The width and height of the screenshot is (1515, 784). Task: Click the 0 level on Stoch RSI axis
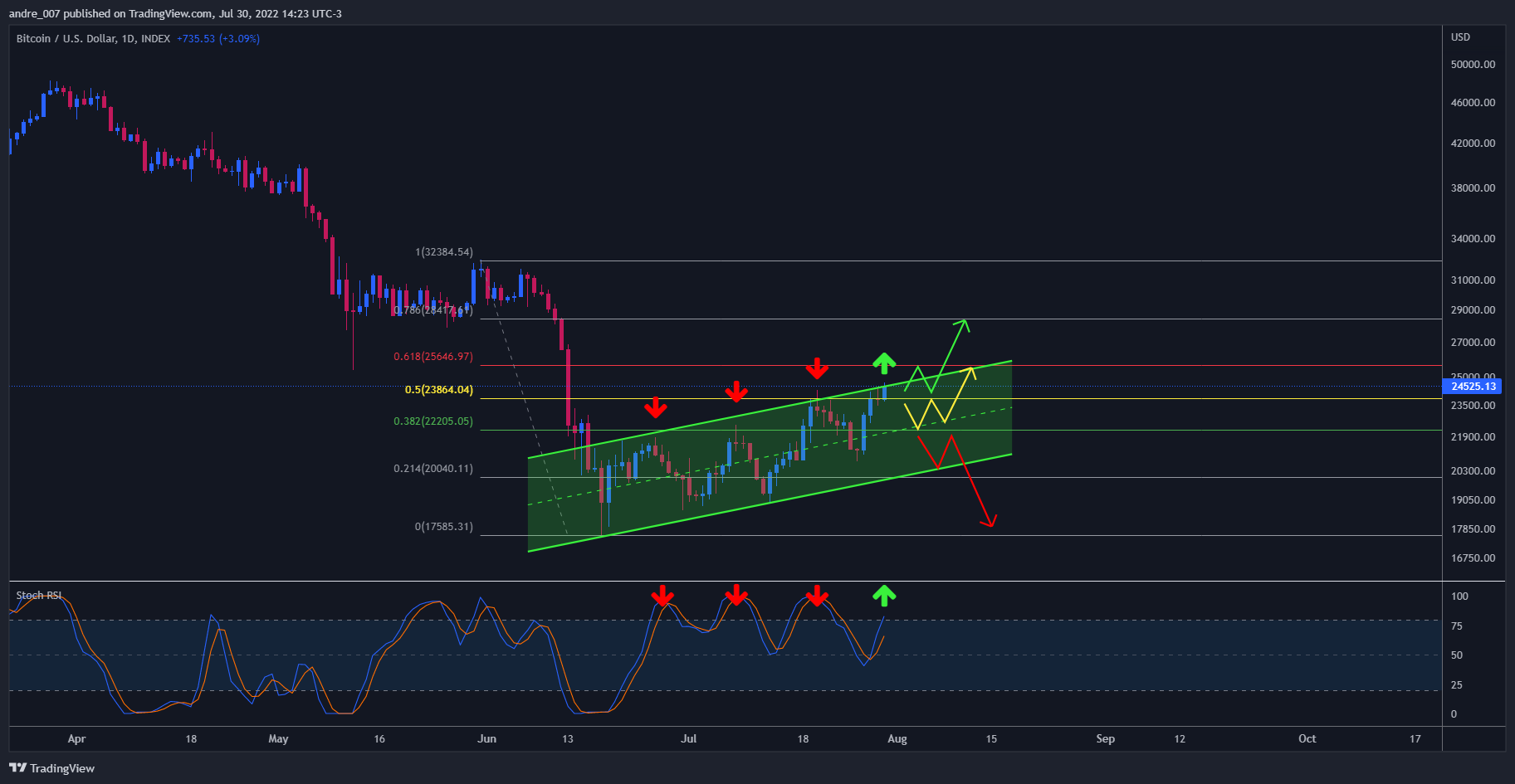[1454, 714]
